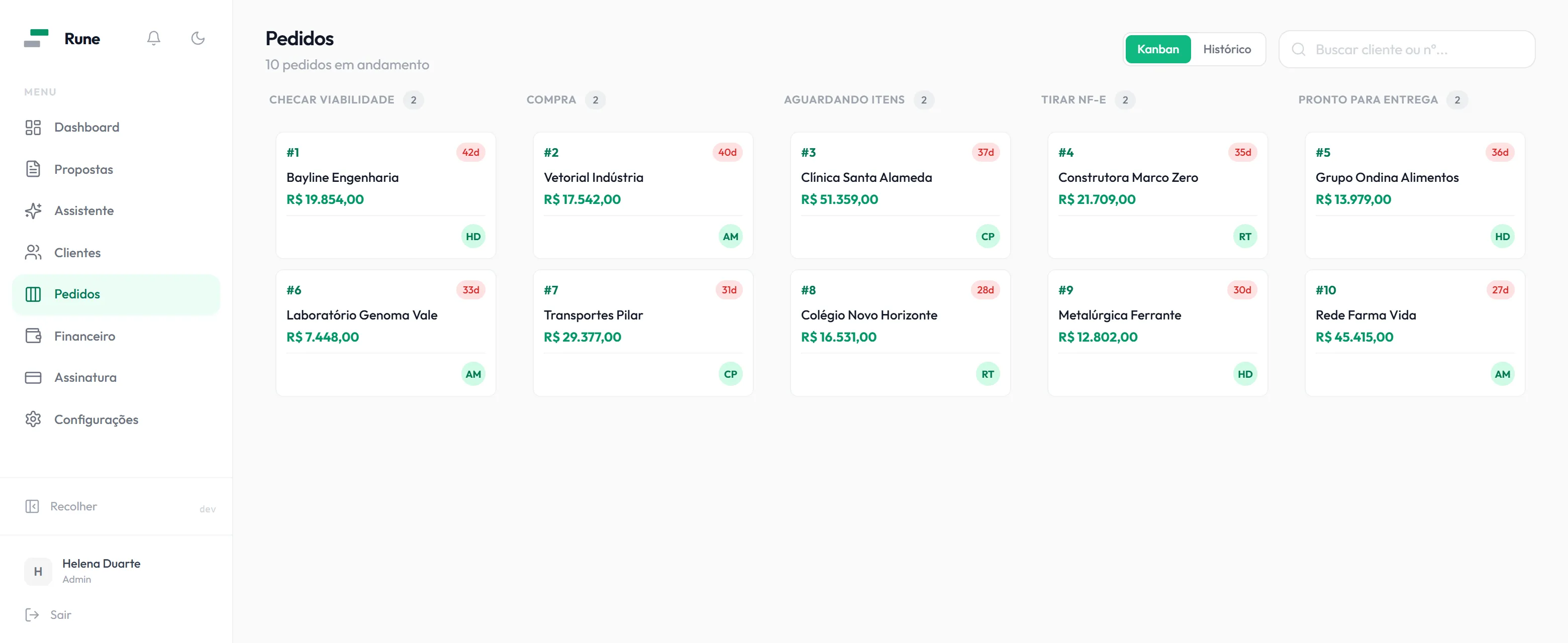Open Configurações settings page
This screenshot has height=643, width=1568.
[116, 419]
